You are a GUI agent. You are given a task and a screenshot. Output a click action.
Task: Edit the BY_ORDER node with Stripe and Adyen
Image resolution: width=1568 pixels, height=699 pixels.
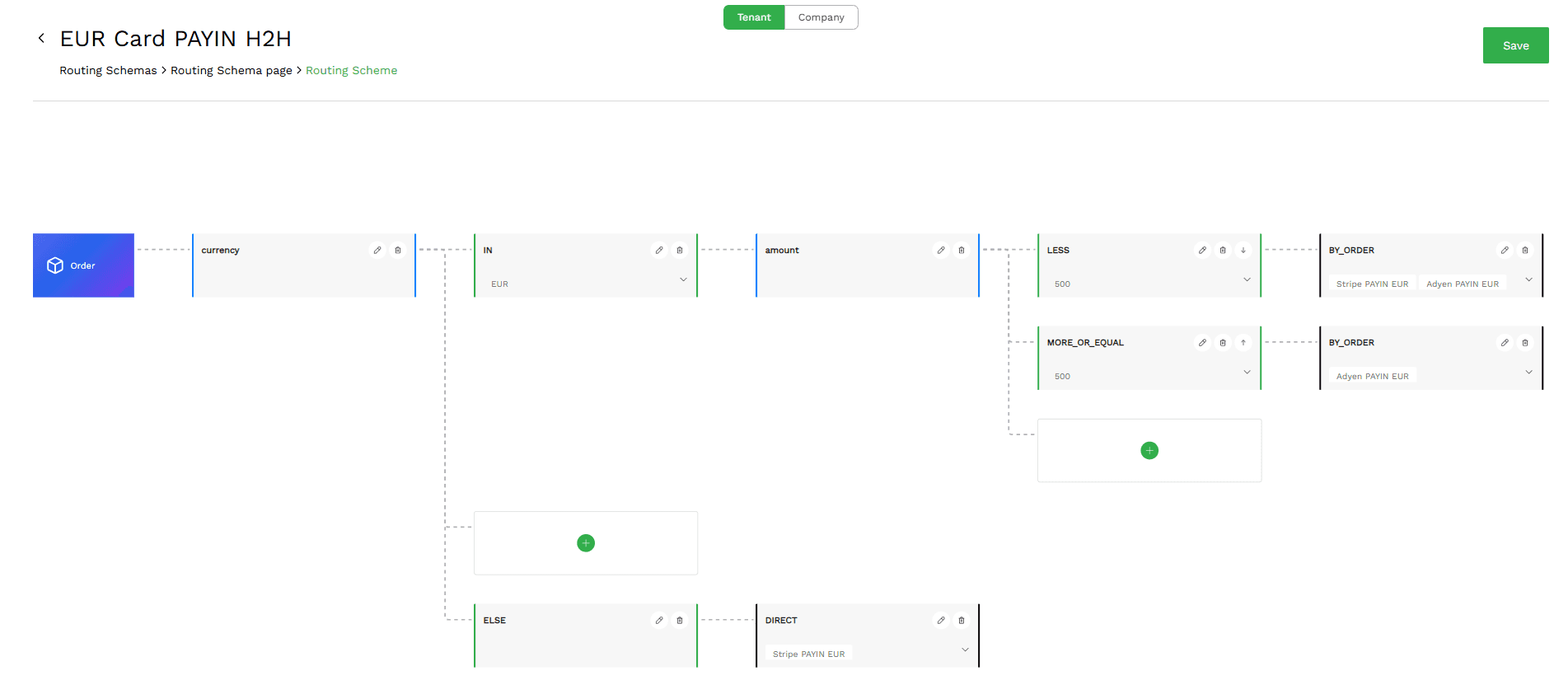(1505, 250)
